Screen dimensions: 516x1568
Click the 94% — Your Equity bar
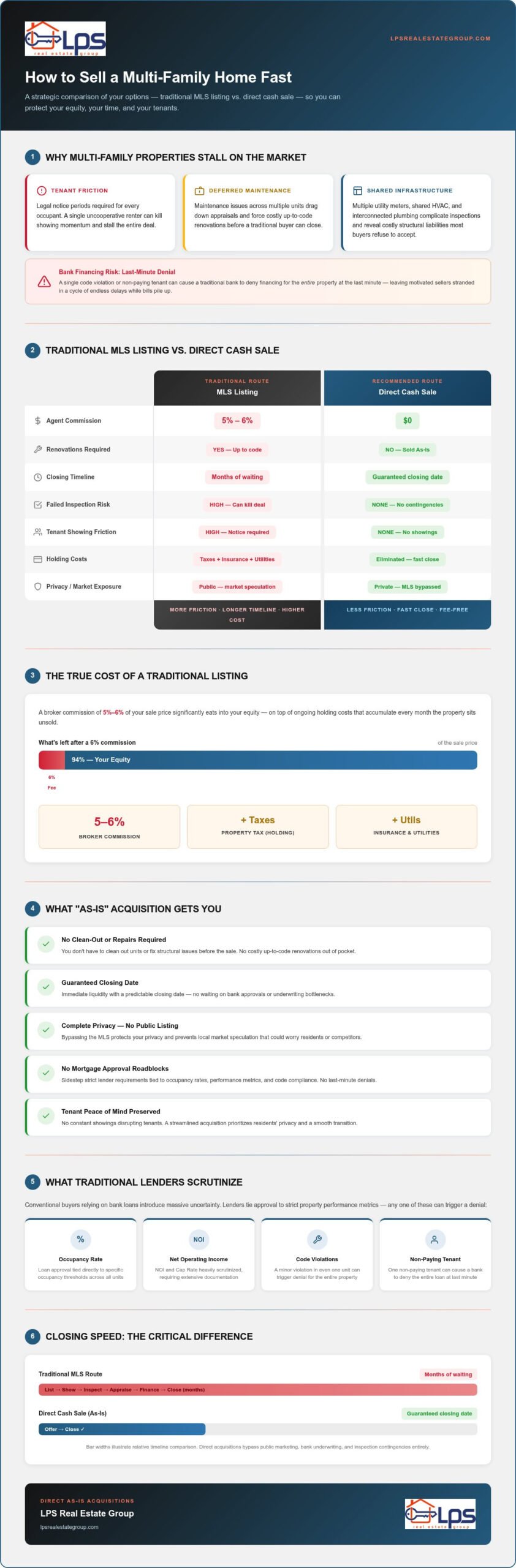pyautogui.click(x=271, y=759)
